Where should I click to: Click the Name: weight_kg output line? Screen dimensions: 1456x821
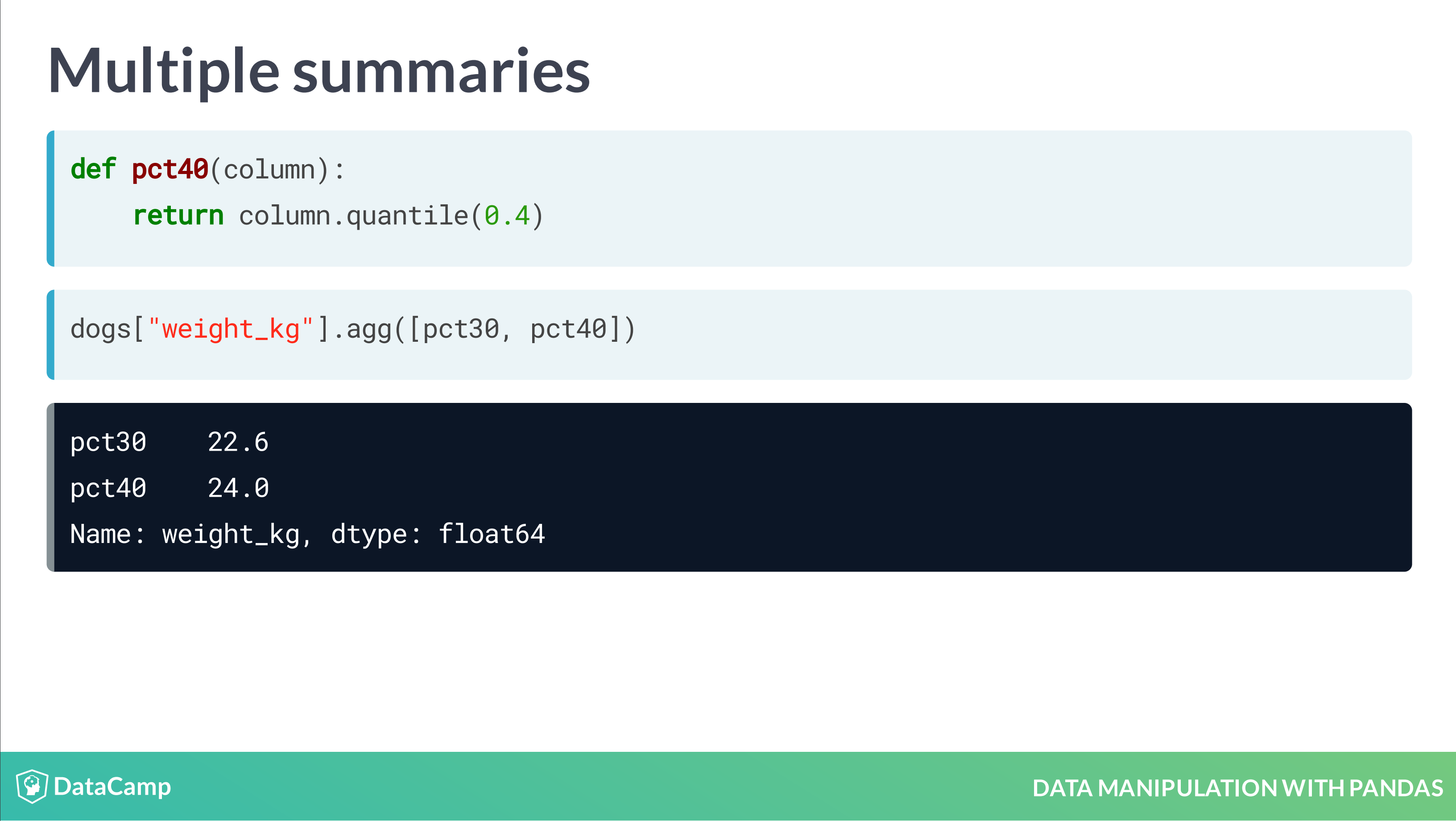pos(191,535)
